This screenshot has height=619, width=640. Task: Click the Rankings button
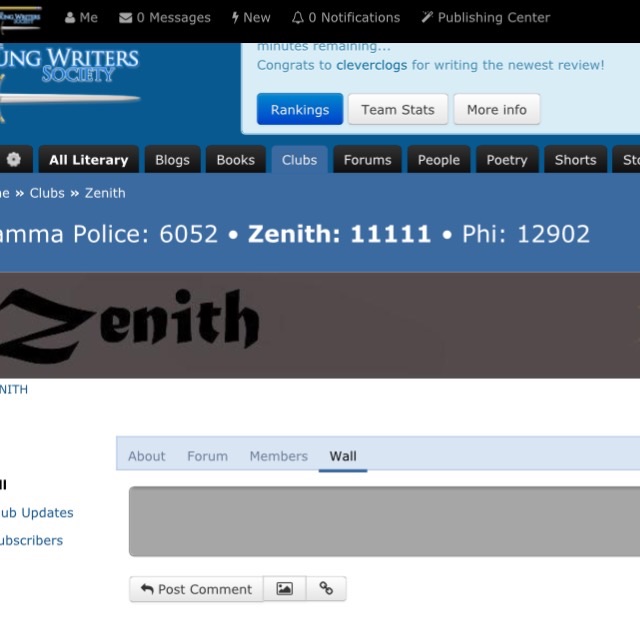click(300, 109)
